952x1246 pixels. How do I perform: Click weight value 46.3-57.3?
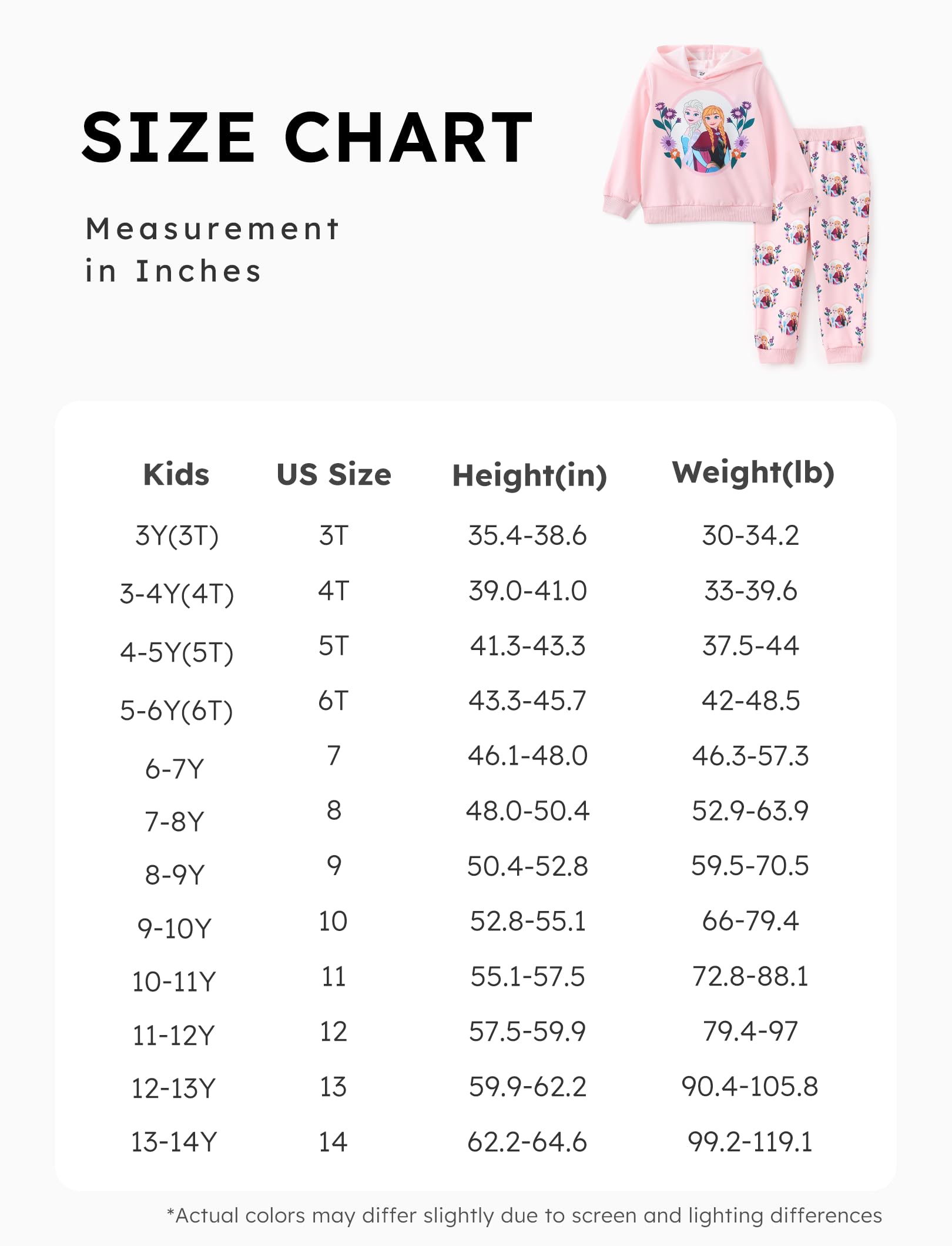point(750,756)
